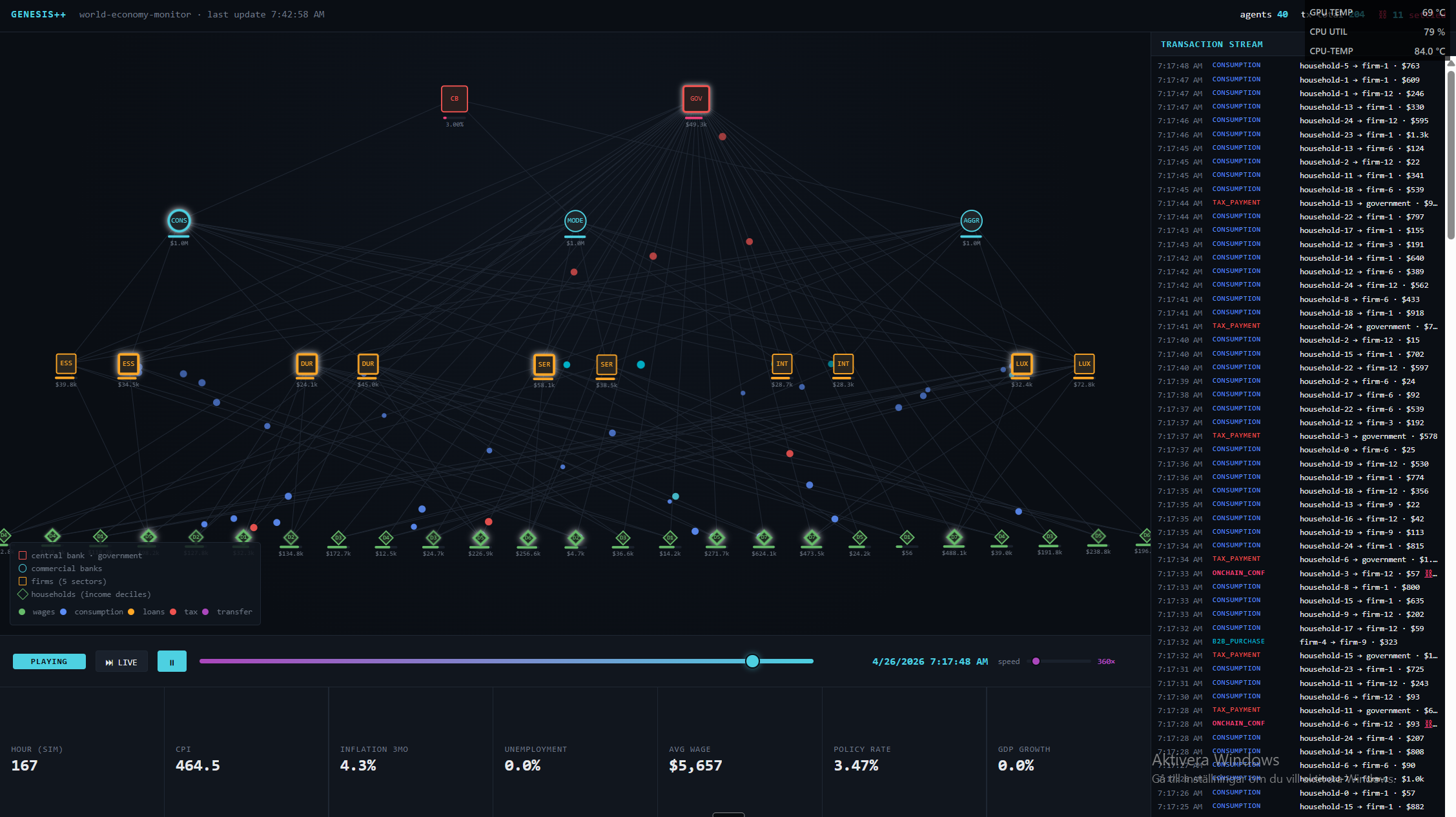
Task: Click the GENESIS++ logo title
Action: pyautogui.click(x=38, y=14)
